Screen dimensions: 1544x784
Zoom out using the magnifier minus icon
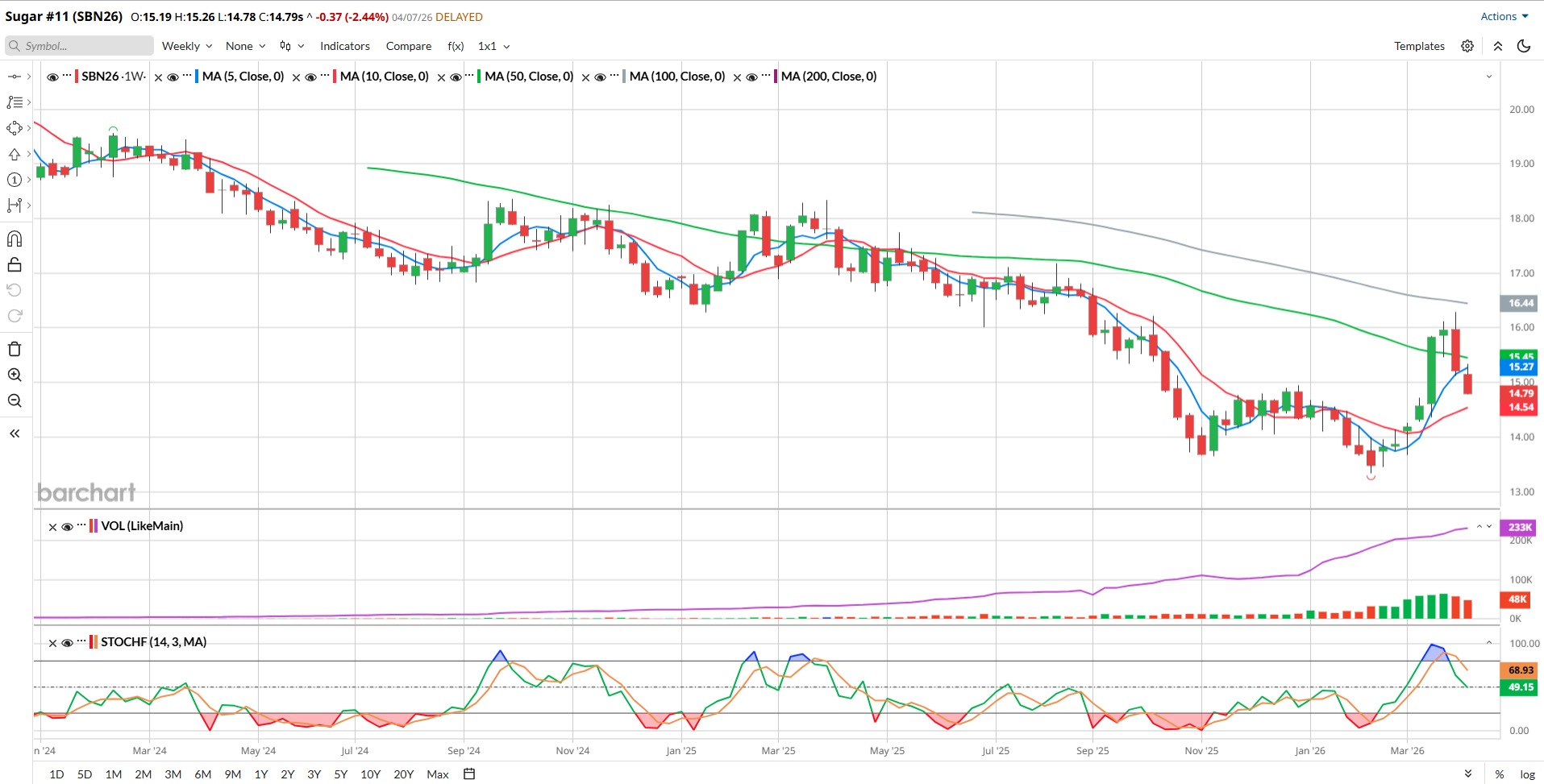(15, 400)
